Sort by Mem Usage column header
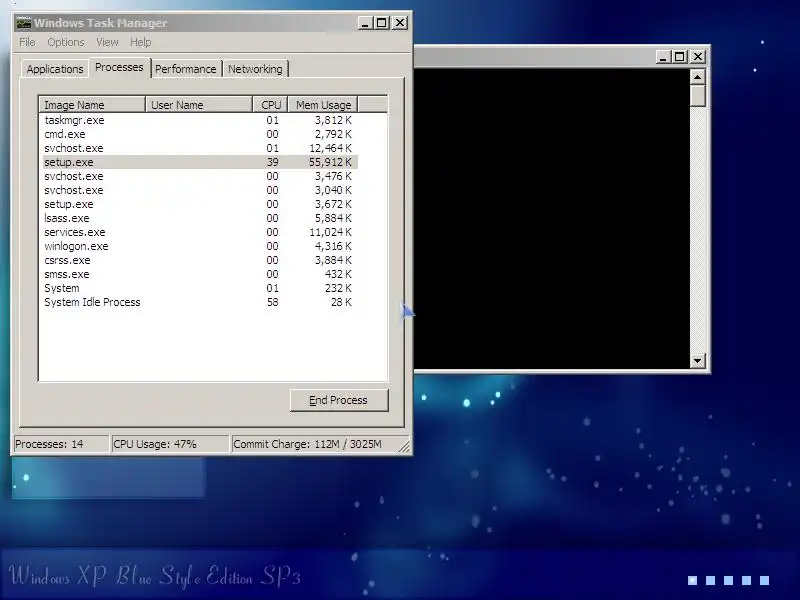This screenshot has height=600, width=800. pos(323,105)
